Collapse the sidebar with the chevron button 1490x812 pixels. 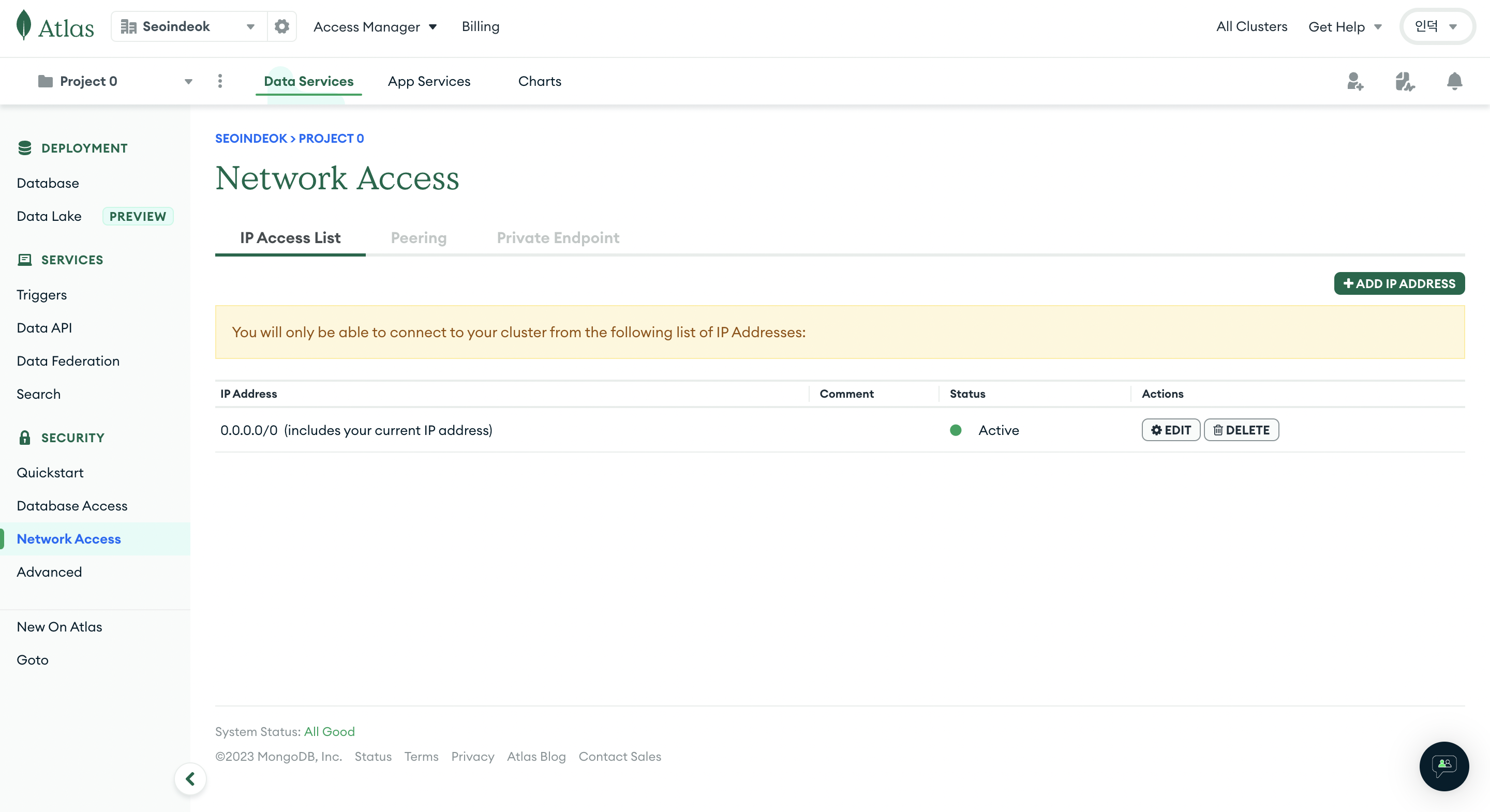pyautogui.click(x=190, y=778)
